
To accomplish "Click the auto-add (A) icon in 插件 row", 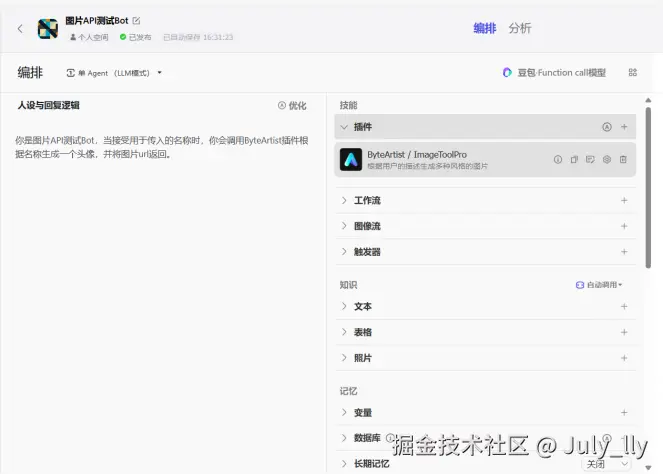I will tap(607, 127).
